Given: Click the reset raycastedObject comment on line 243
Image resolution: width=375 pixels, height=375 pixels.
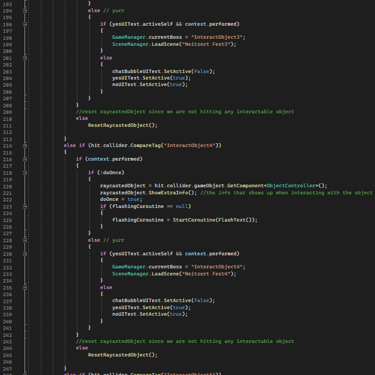Looking at the screenshot, I should [x=185, y=341].
